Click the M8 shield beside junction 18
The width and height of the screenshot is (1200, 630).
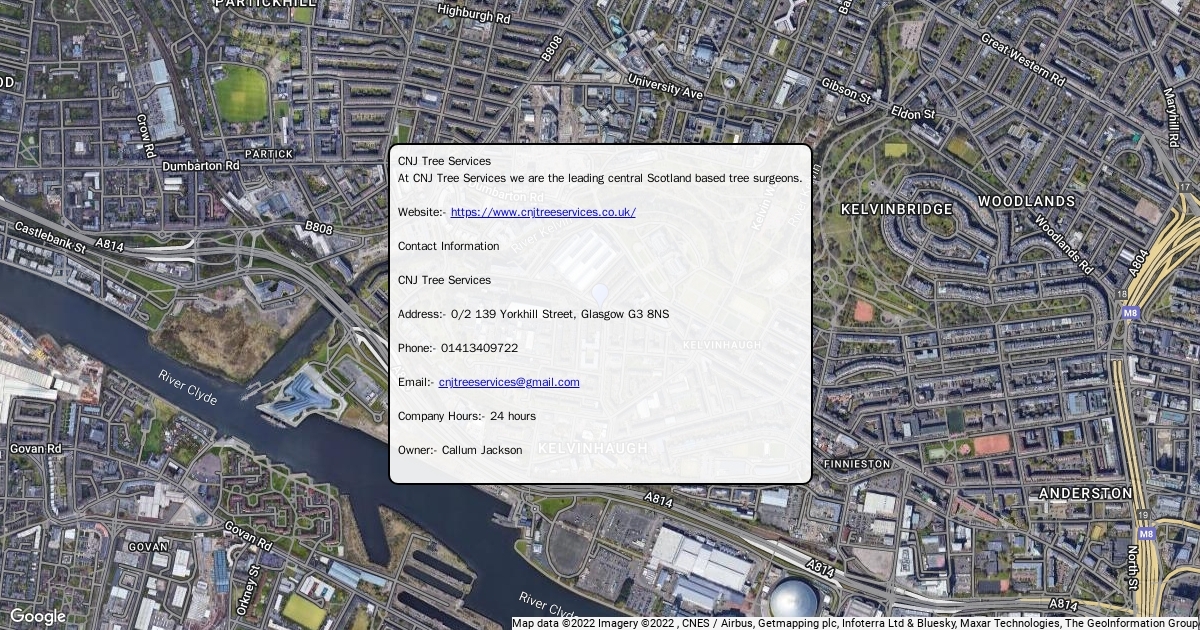pyautogui.click(x=1130, y=313)
